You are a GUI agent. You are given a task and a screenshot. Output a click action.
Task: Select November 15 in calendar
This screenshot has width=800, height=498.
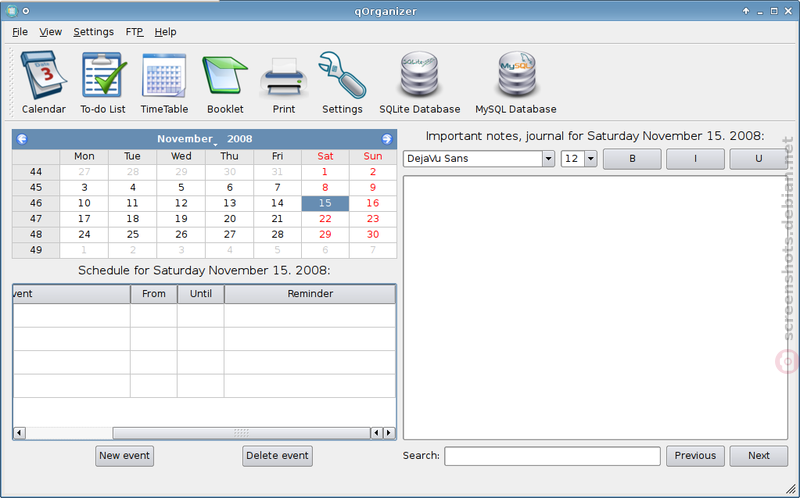click(325, 203)
